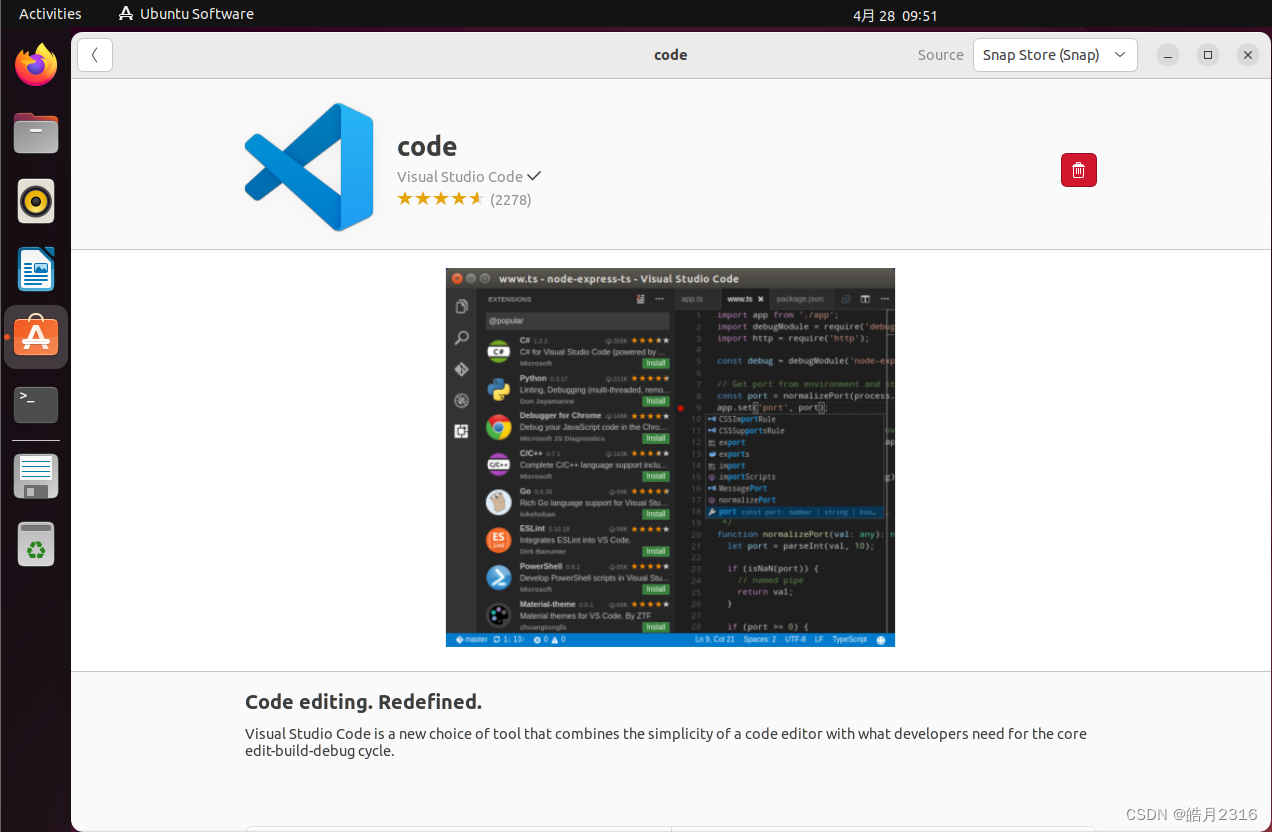Open LibreOffice Writer from the dock
This screenshot has height=832, width=1272.
tap(36, 269)
